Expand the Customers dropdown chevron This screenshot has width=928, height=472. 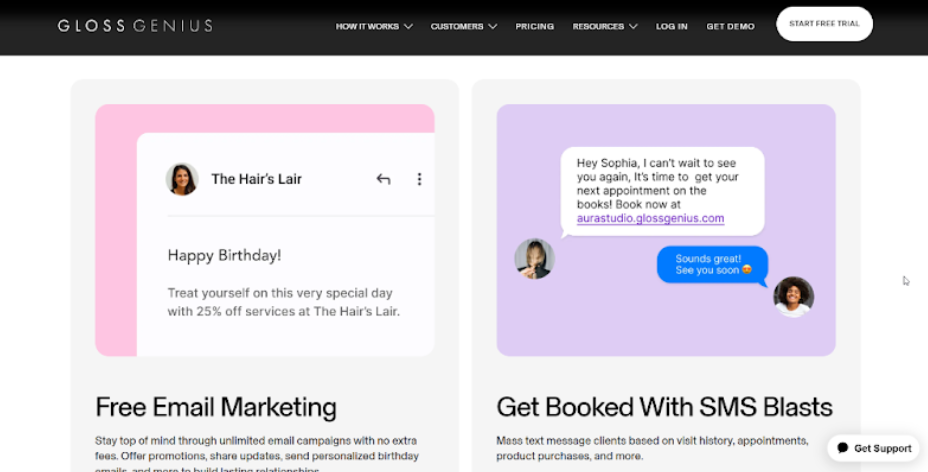click(493, 27)
